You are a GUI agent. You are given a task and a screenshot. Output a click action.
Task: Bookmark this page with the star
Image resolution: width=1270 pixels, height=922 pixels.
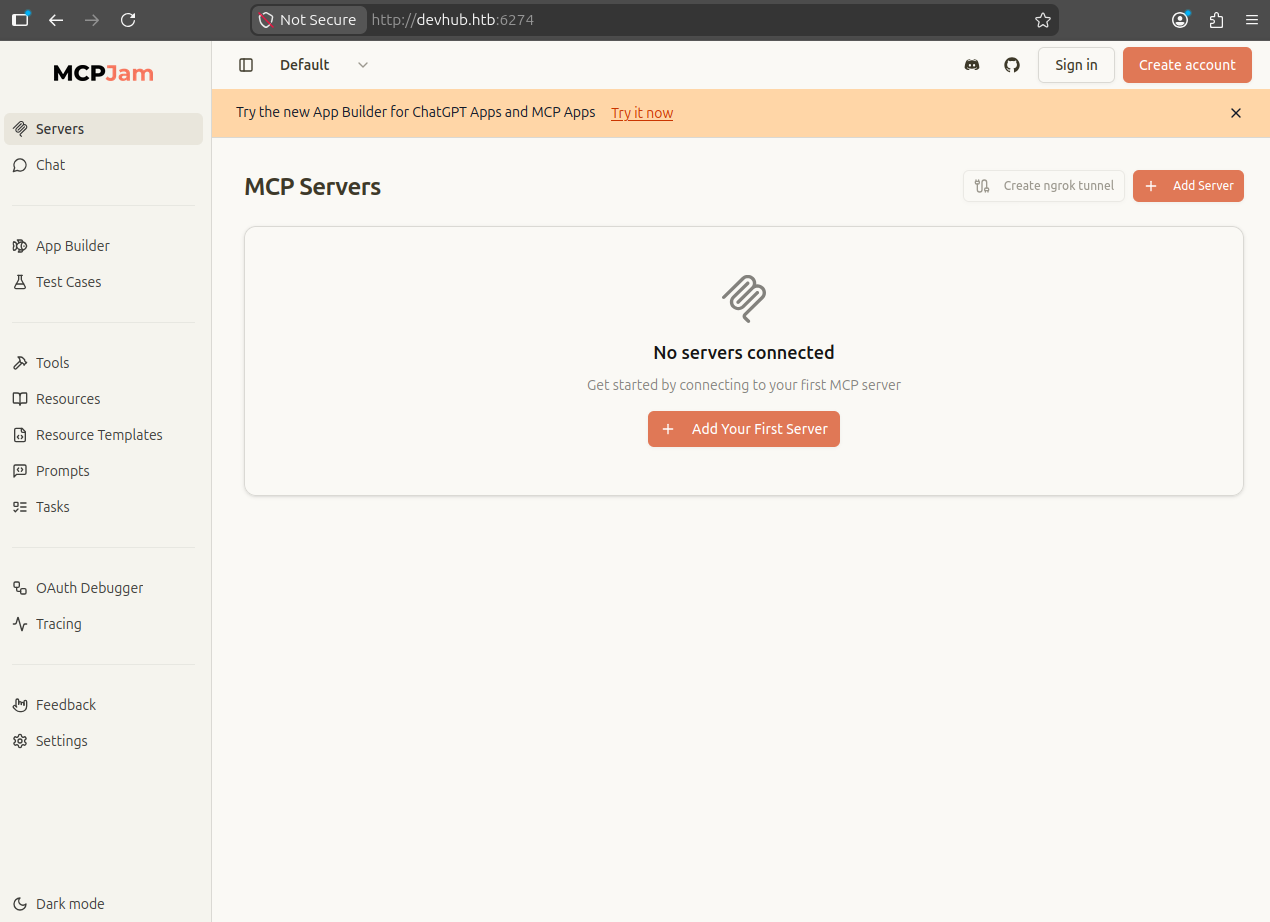coord(1043,20)
